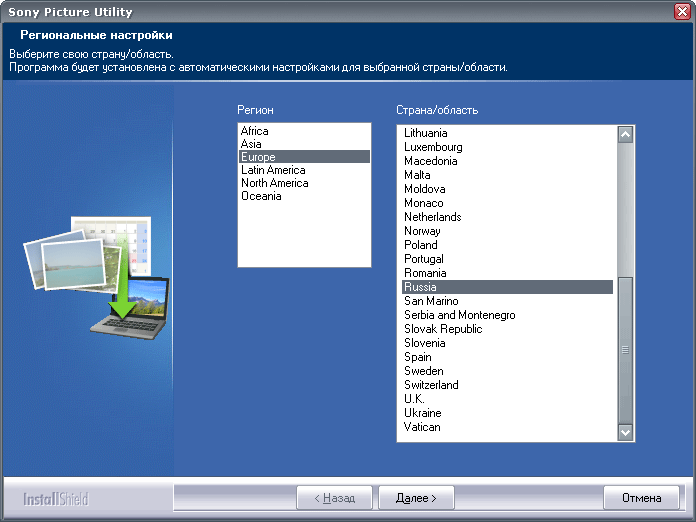696x522 pixels.
Task: Click the country list scroll down arrow
Action: (x=625, y=432)
